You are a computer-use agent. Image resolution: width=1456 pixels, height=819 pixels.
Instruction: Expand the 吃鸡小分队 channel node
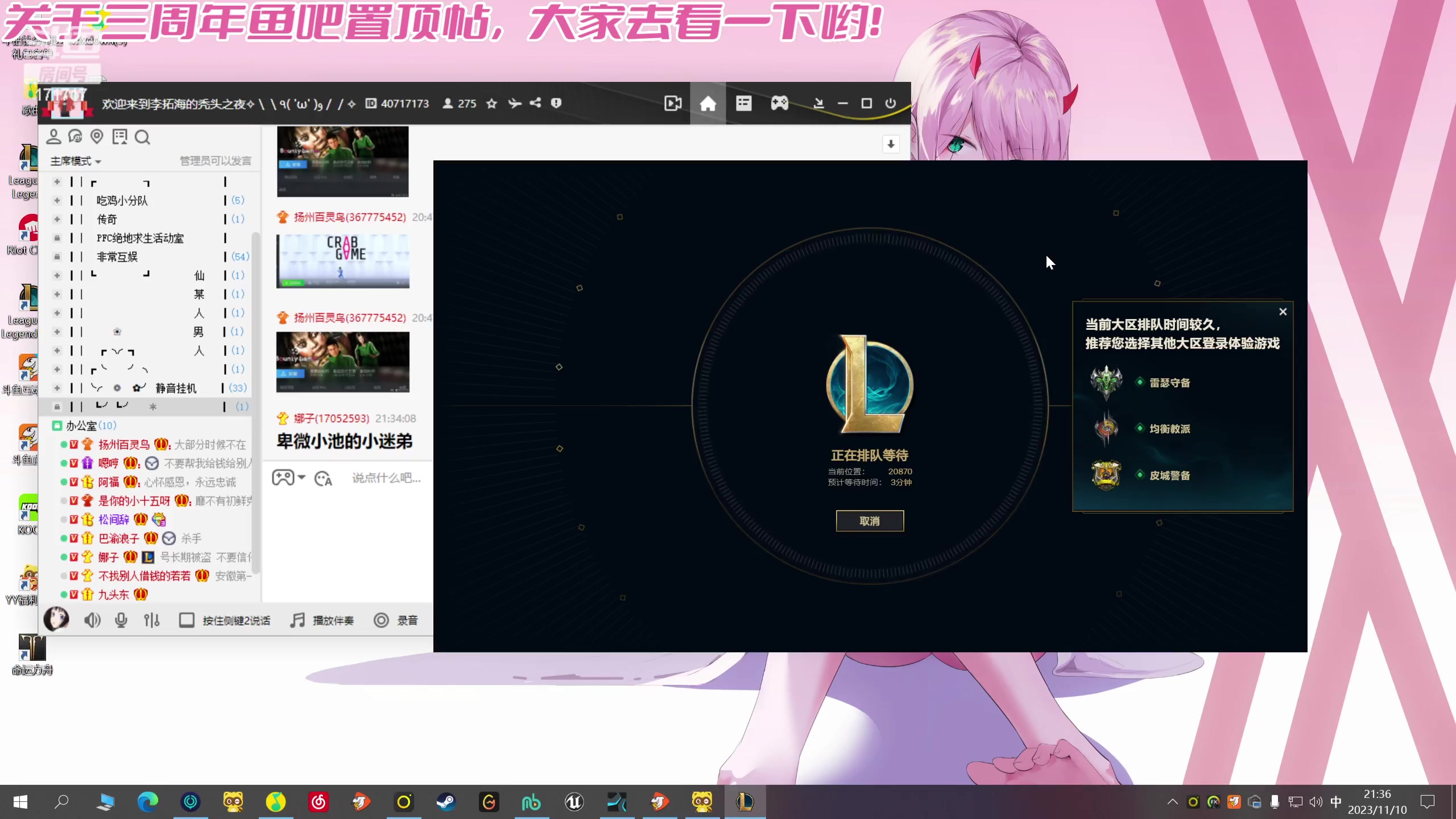click(57, 200)
